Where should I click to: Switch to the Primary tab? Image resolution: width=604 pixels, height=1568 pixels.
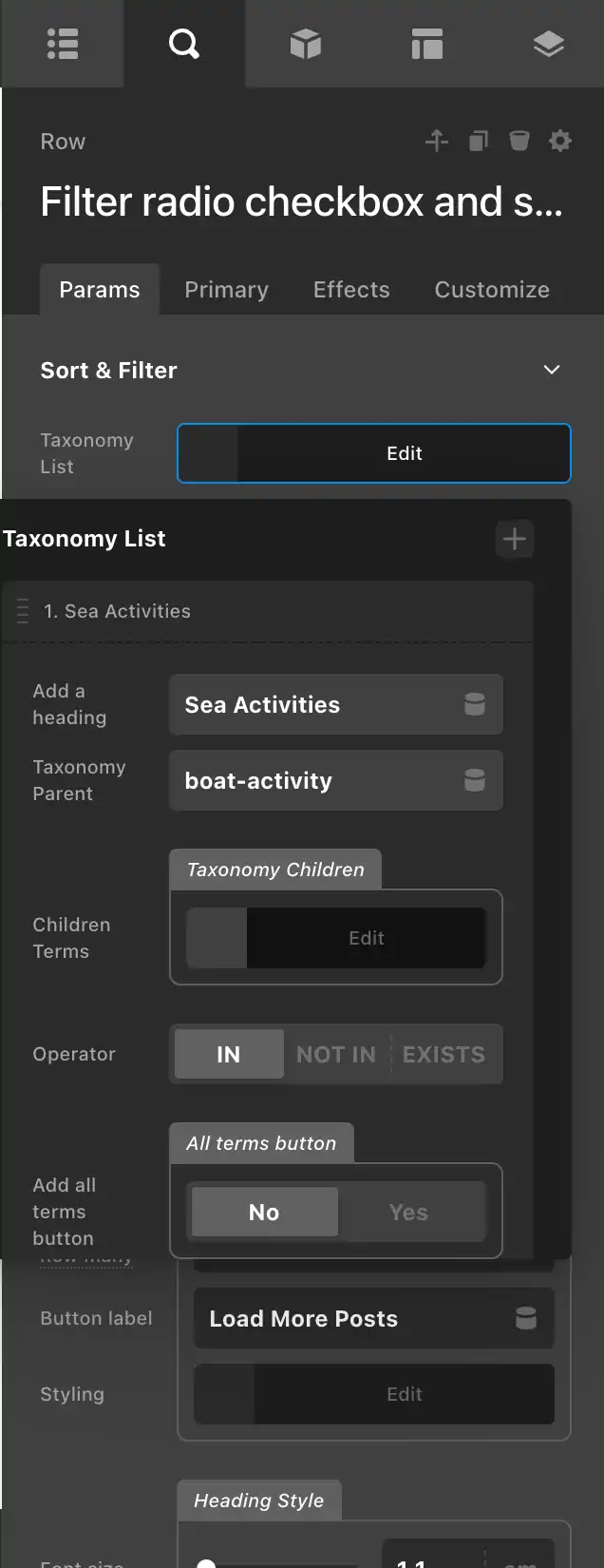(226, 290)
